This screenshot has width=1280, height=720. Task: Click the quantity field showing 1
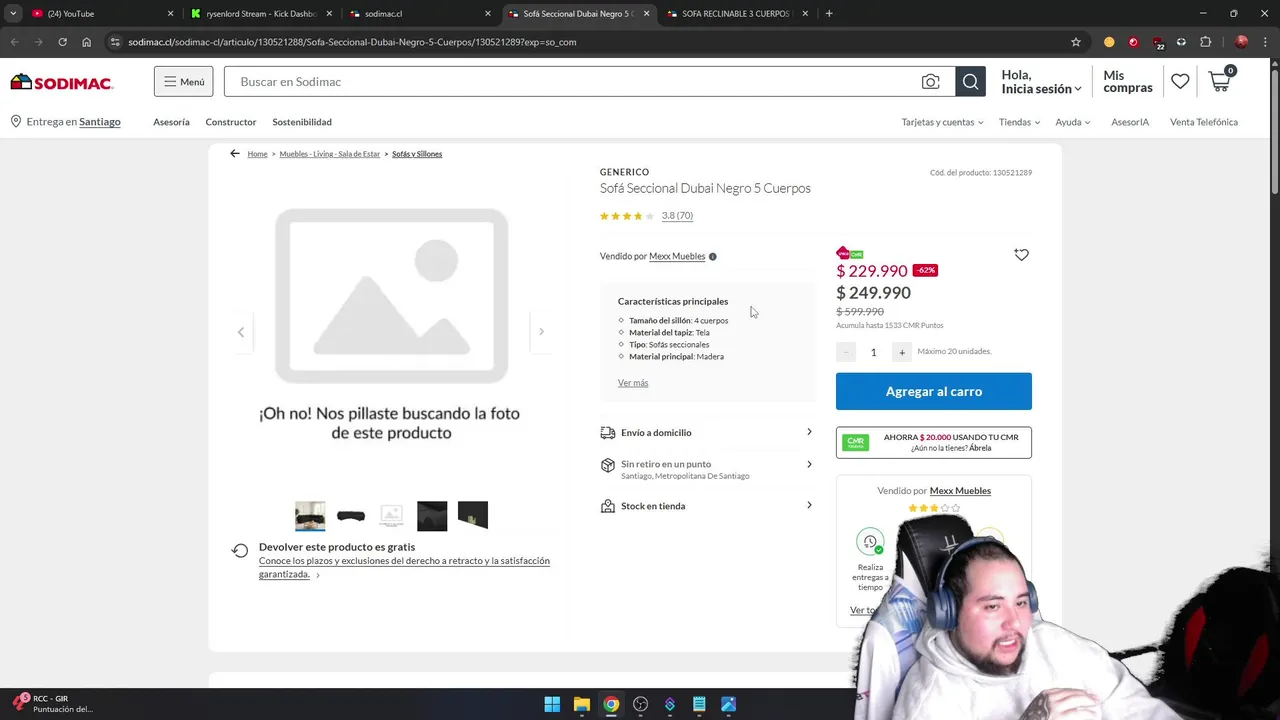[873, 352]
